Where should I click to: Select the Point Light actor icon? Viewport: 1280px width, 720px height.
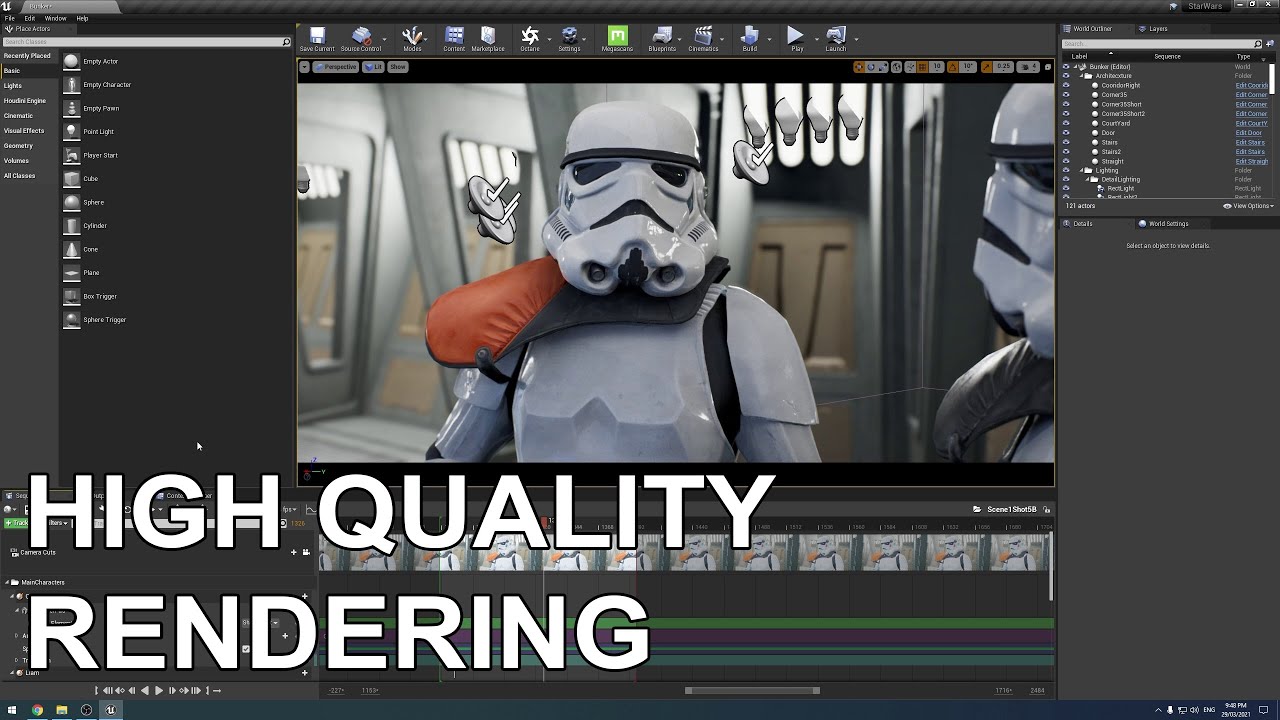pyautogui.click(x=71, y=132)
